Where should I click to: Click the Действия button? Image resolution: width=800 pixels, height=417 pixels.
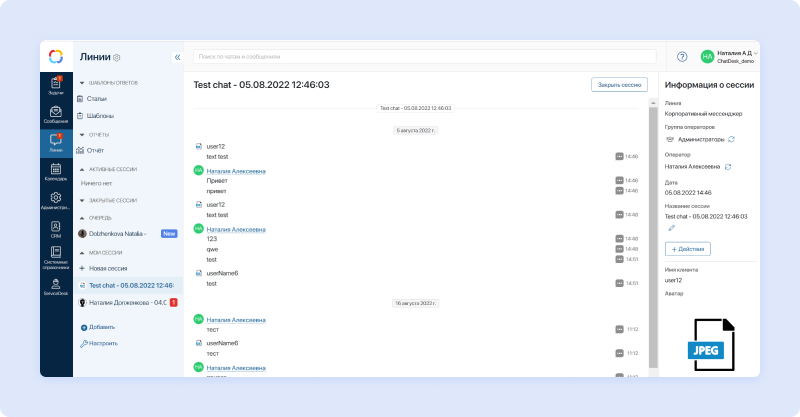(x=687, y=248)
